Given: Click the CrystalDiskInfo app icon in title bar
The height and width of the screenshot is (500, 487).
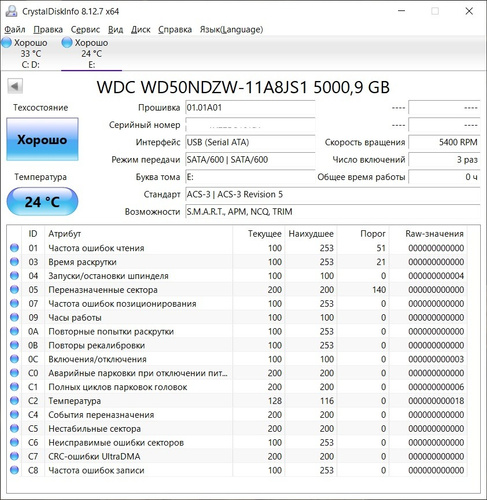Looking at the screenshot, I should point(11,11).
